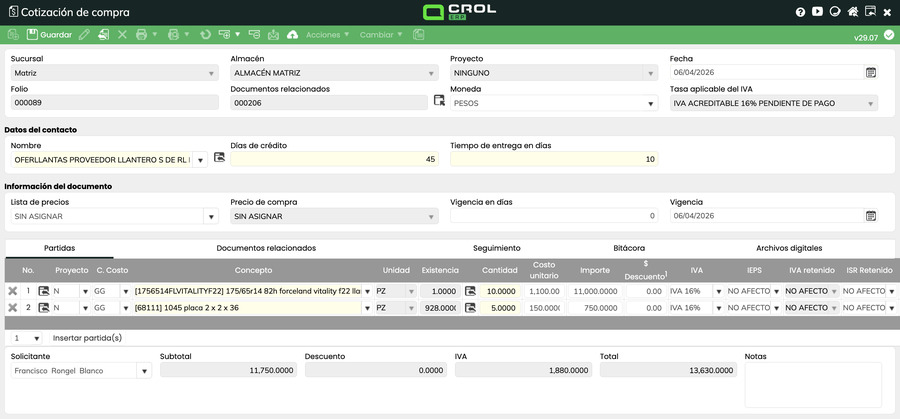The width and height of the screenshot is (900, 419).
Task: Click the cloud upload icon in toolbar
Action: tap(292, 34)
